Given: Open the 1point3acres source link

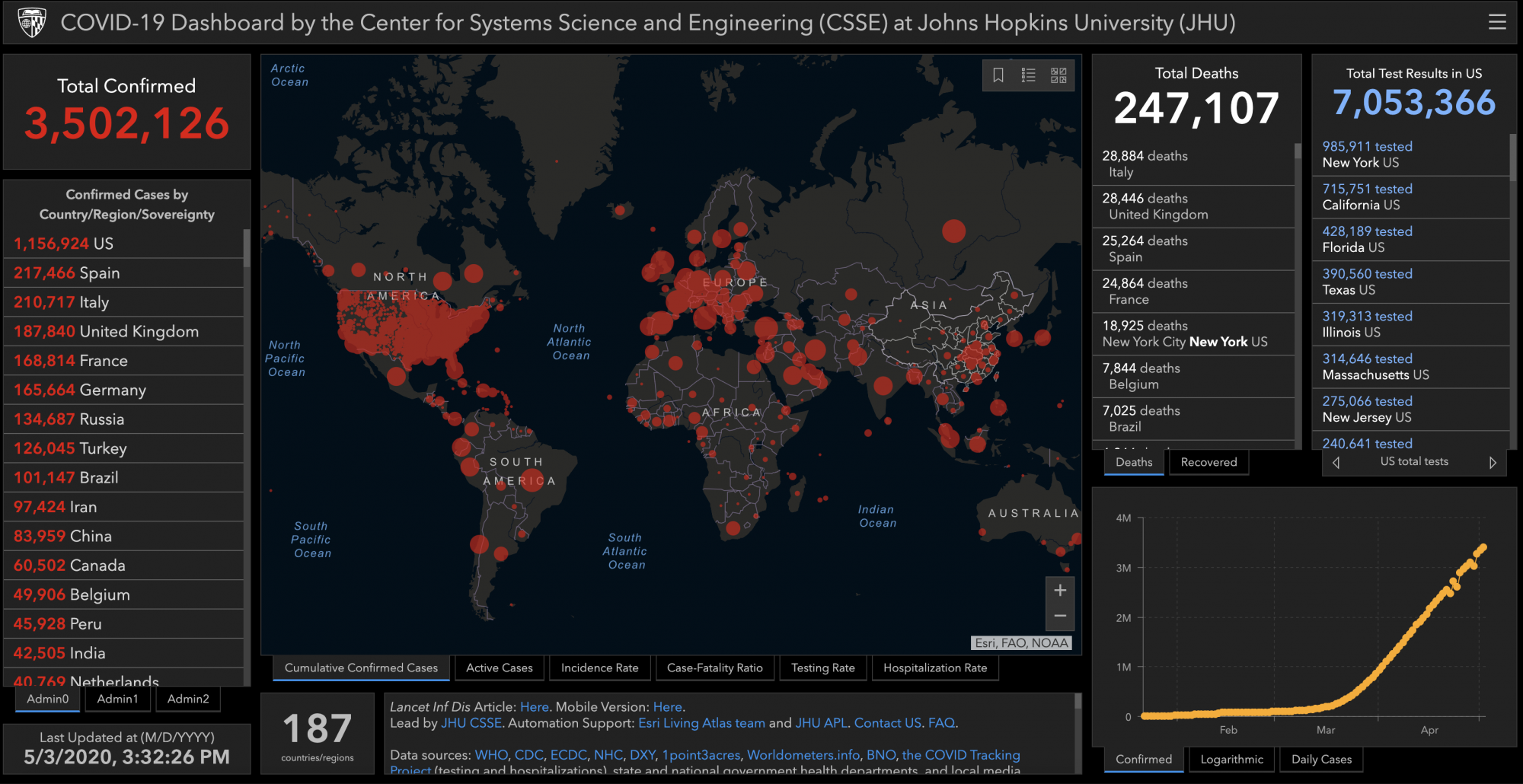Looking at the screenshot, I should 701,754.
